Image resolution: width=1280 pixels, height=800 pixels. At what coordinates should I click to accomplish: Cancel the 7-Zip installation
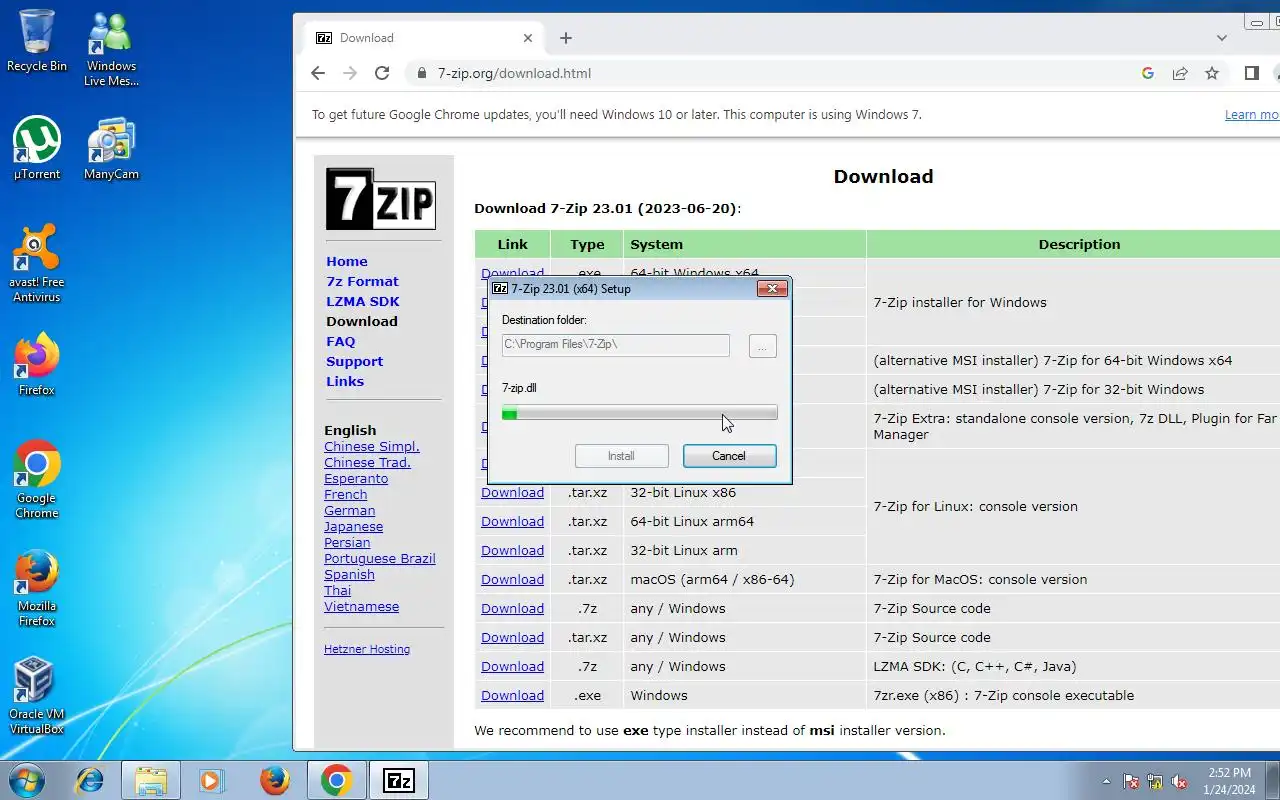click(729, 456)
